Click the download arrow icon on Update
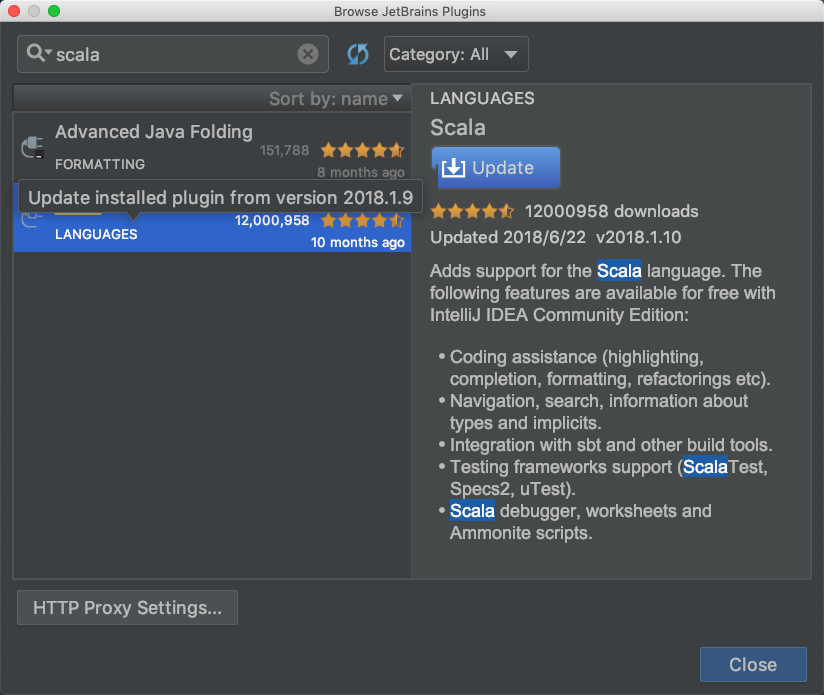Viewport: 824px width, 695px height. [x=453, y=168]
